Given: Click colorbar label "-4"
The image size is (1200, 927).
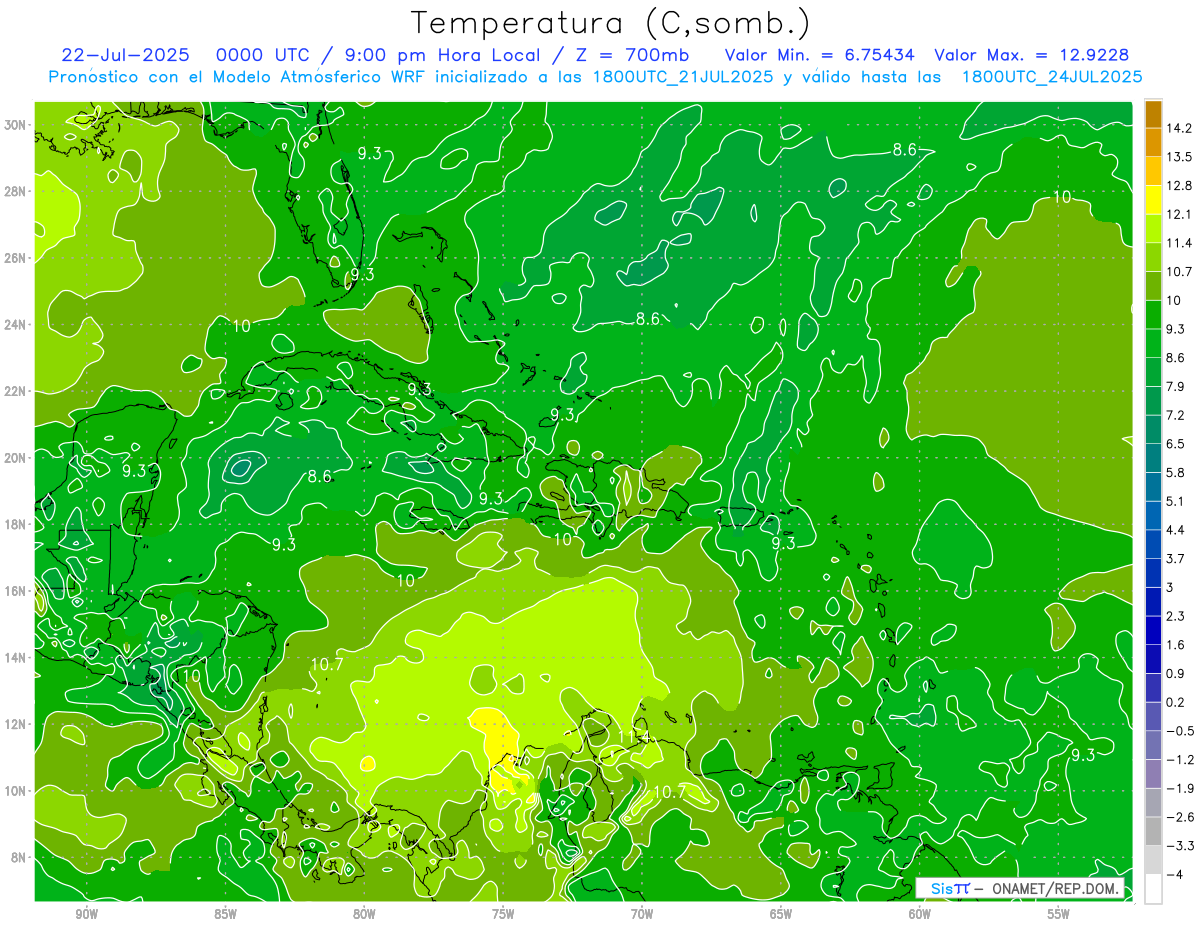Looking at the screenshot, I should (1175, 874).
